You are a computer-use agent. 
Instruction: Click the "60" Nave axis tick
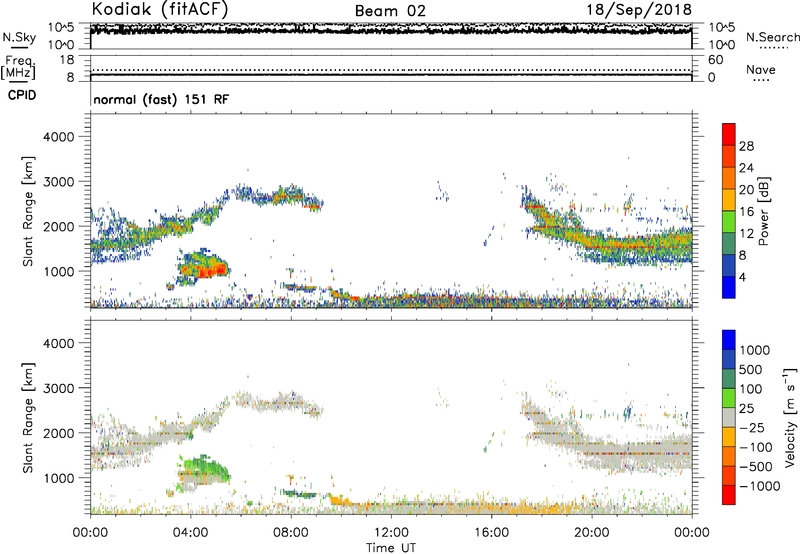tap(716, 60)
